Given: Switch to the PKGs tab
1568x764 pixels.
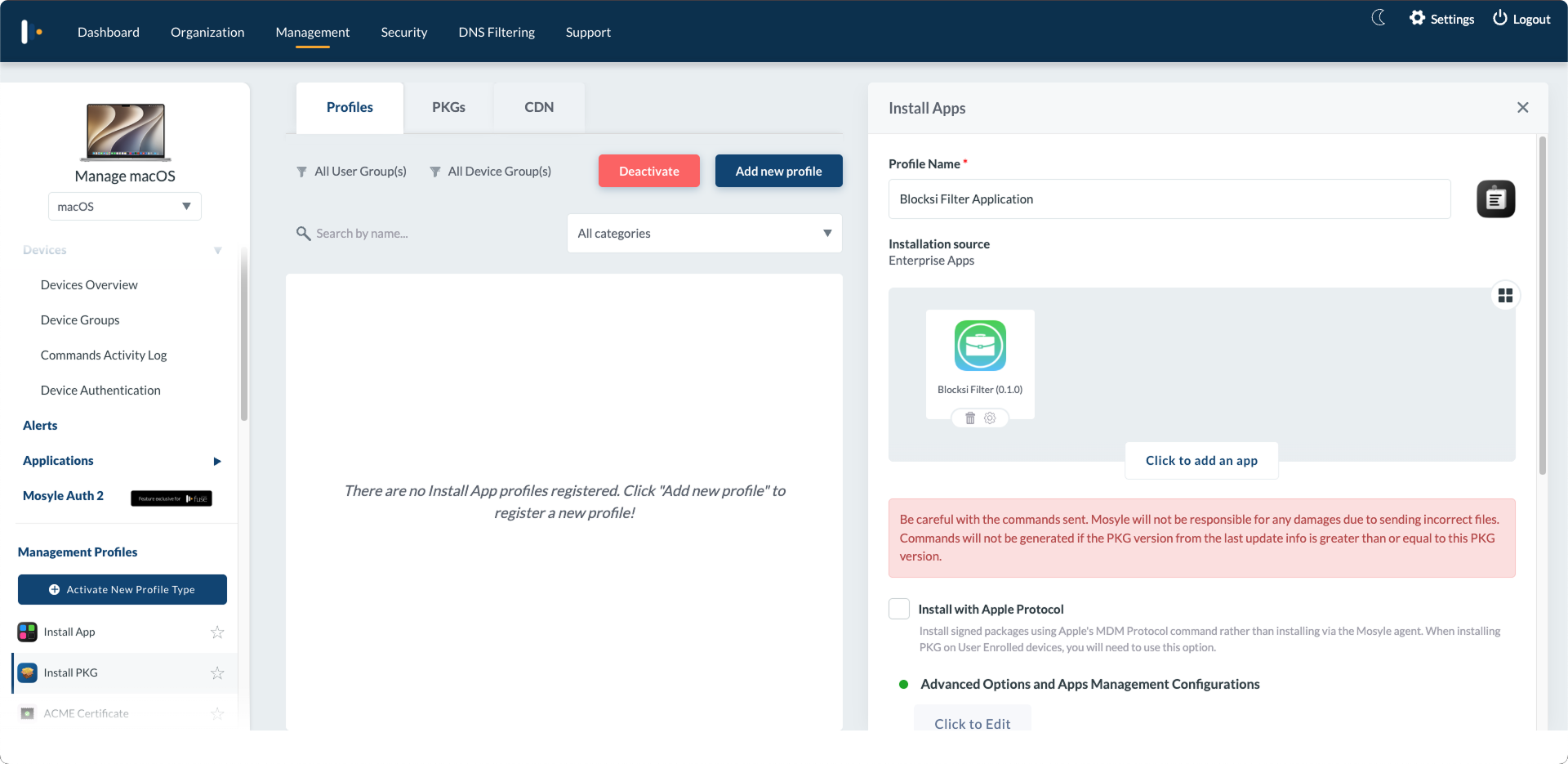Looking at the screenshot, I should click(x=448, y=108).
